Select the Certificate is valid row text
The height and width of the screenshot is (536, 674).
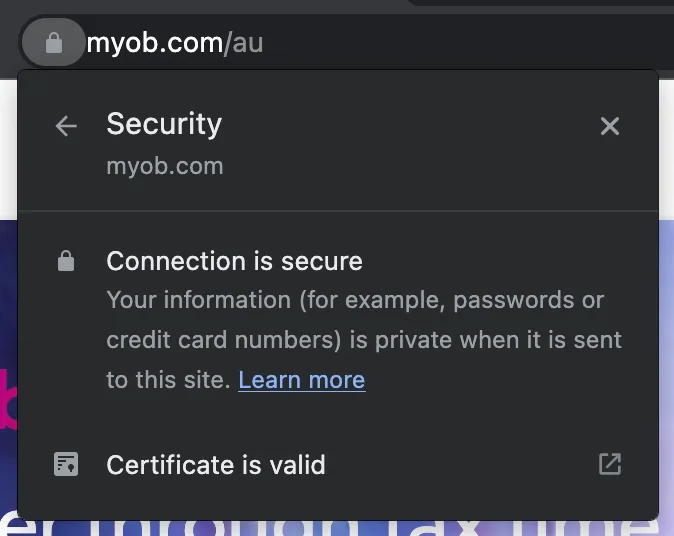pos(216,465)
